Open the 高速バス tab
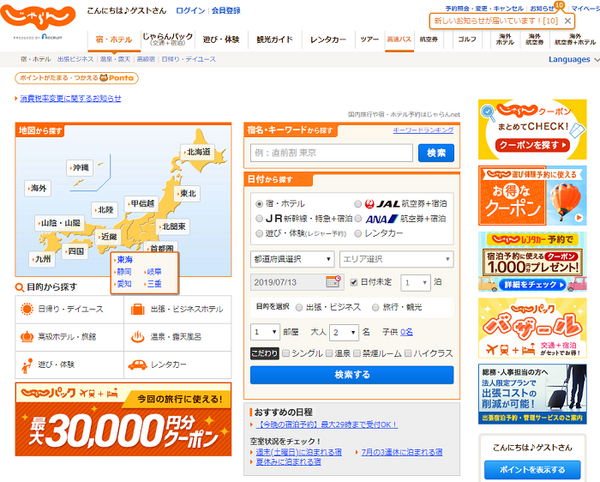Viewport: 600px width, 482px height. coord(399,39)
